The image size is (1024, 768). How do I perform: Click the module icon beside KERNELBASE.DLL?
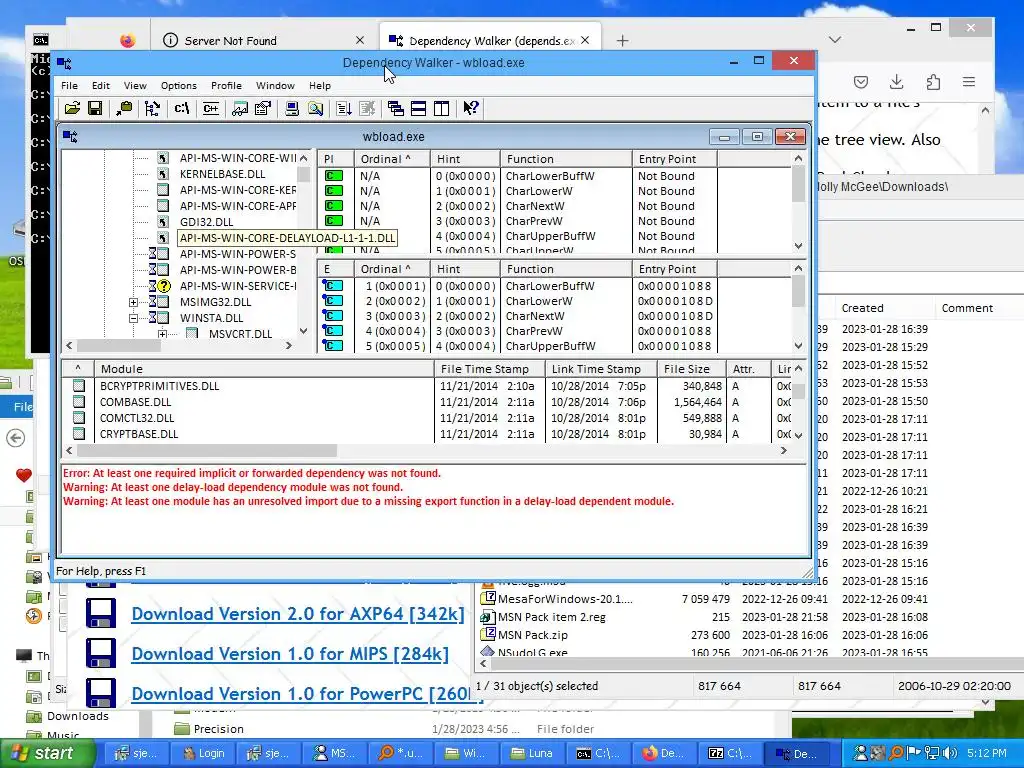click(x=163, y=174)
